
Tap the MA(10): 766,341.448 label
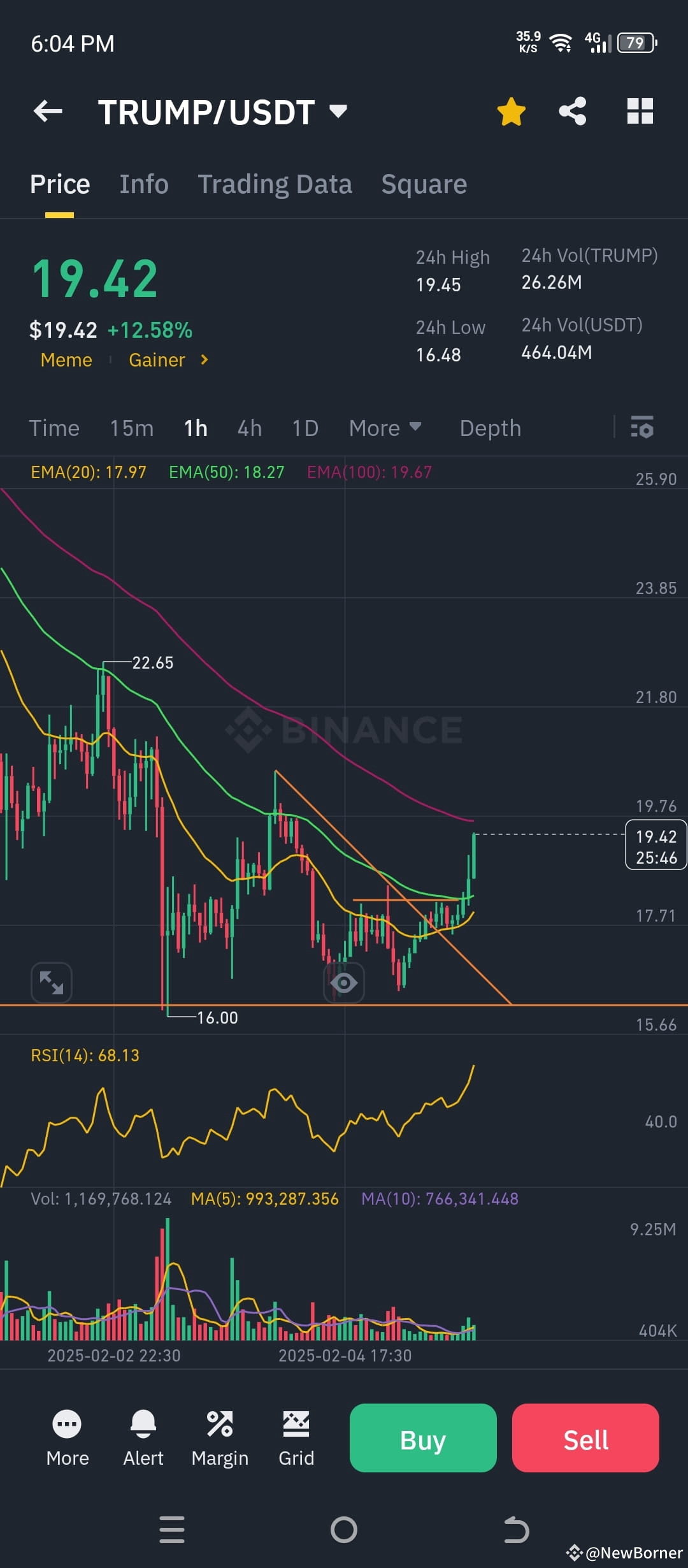coord(440,1199)
